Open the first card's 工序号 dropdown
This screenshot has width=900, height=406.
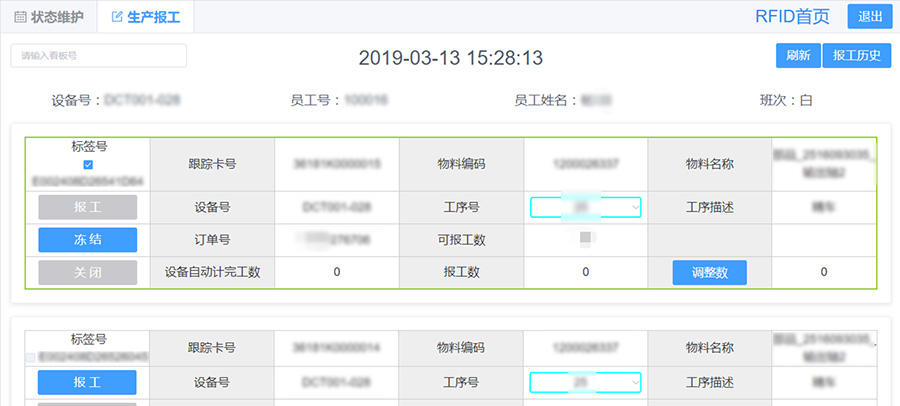585,207
